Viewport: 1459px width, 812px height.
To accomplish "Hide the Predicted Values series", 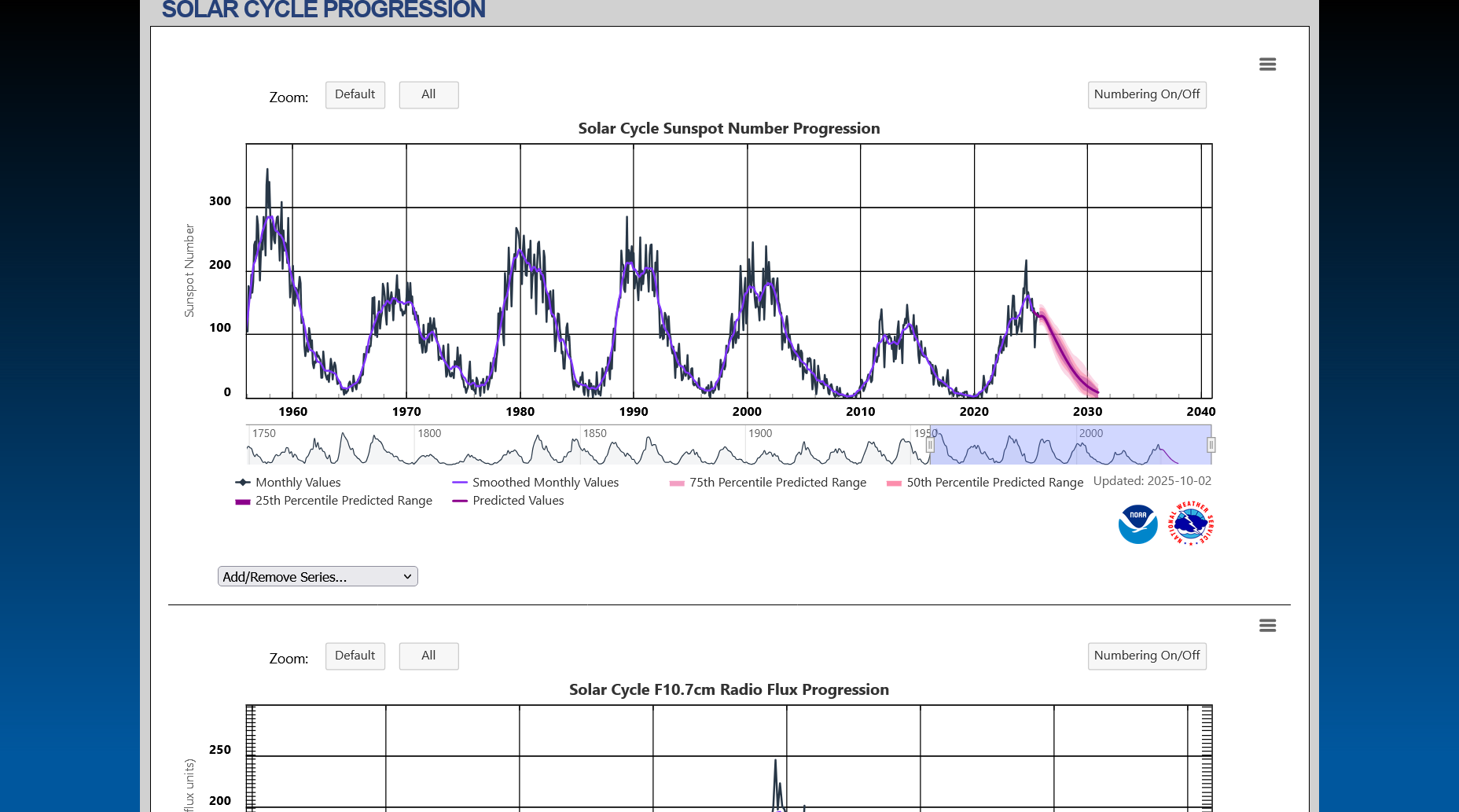I will coord(517,501).
